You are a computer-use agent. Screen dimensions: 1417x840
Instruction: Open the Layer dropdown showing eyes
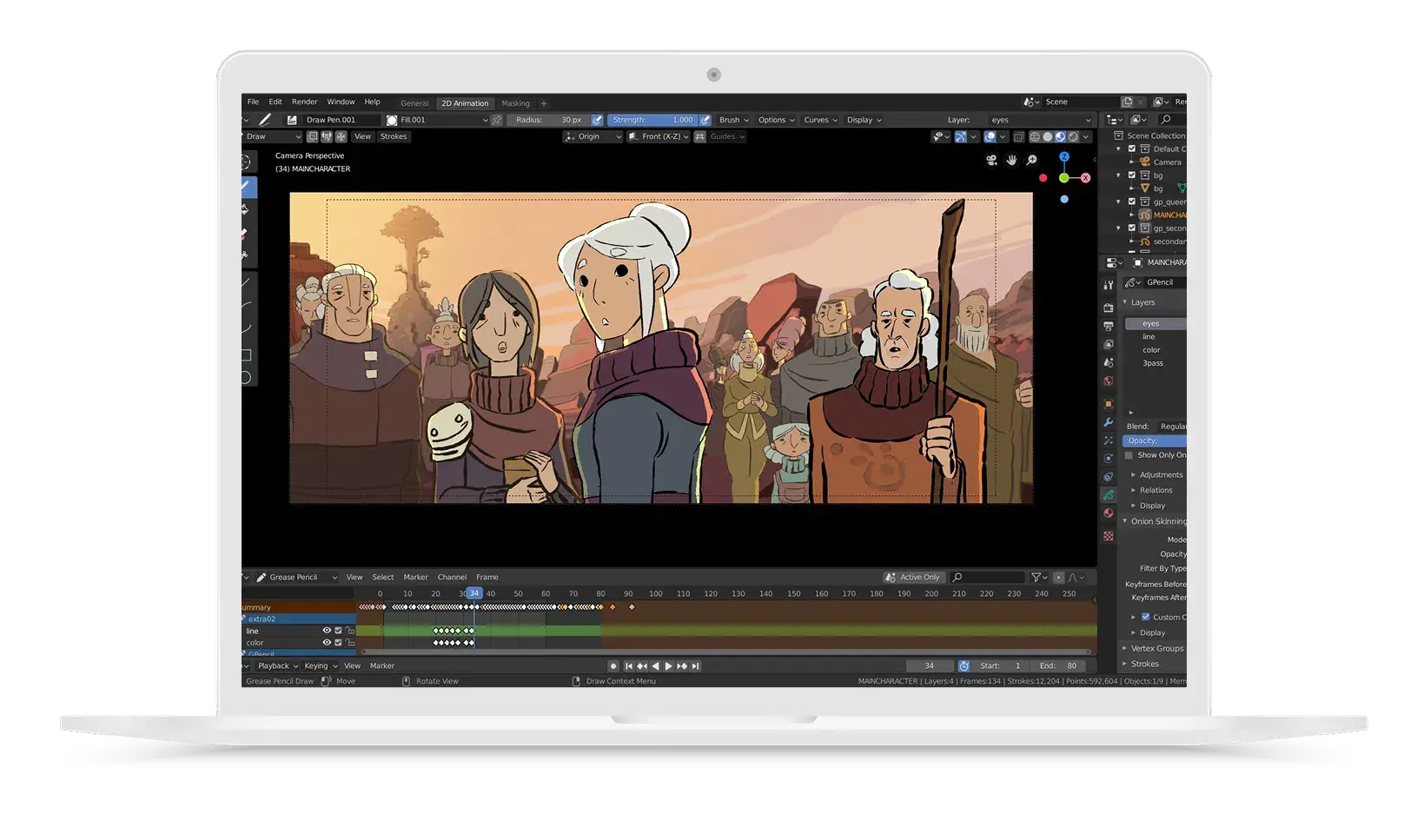pos(1039,120)
